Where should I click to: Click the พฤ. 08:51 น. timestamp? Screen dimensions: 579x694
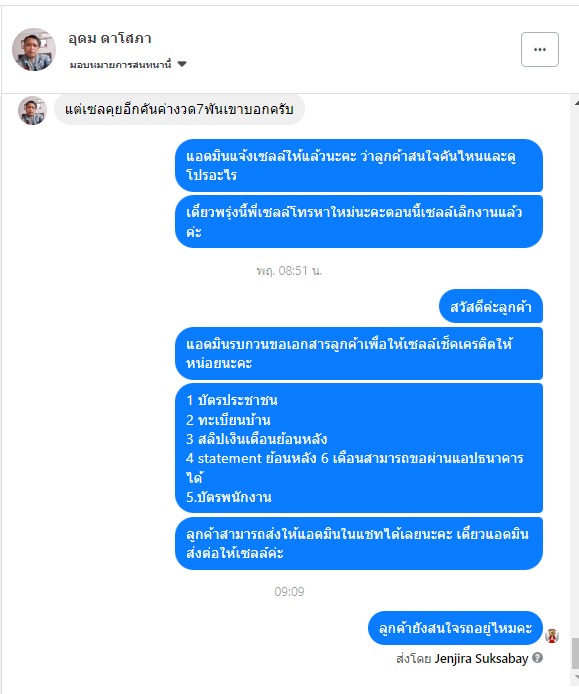click(x=289, y=270)
